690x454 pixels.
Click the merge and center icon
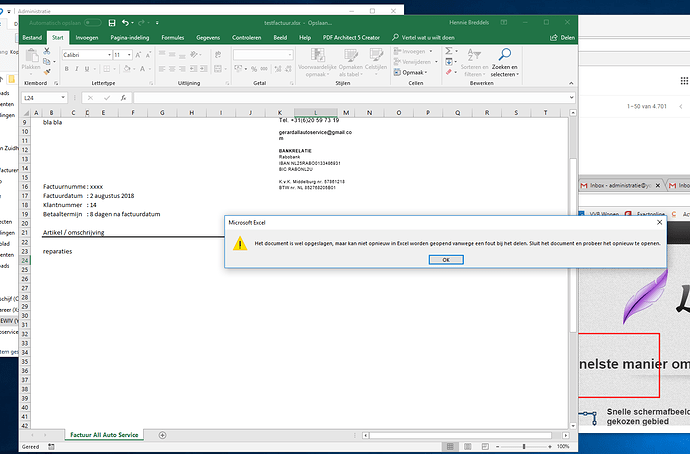218,69
